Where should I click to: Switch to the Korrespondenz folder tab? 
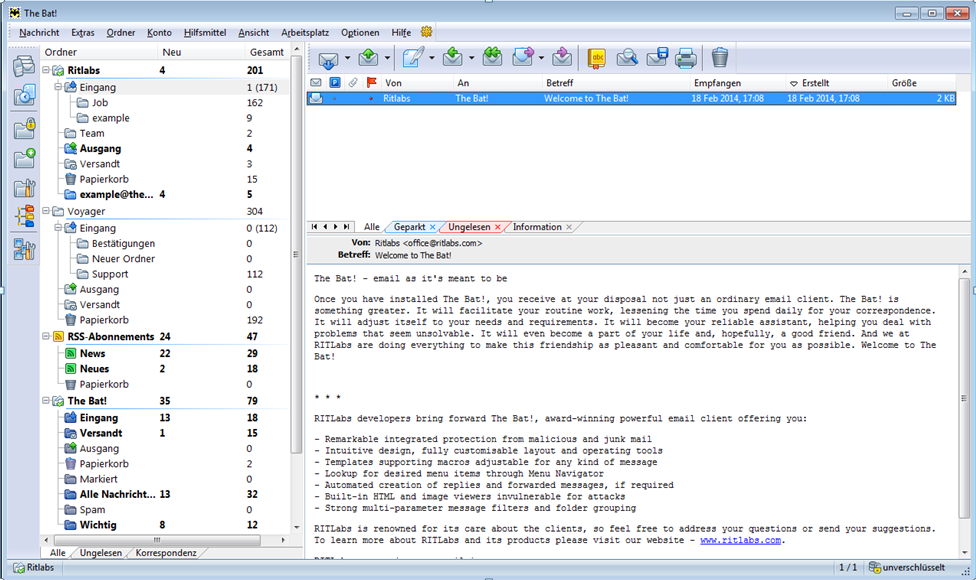pyautogui.click(x=166, y=553)
